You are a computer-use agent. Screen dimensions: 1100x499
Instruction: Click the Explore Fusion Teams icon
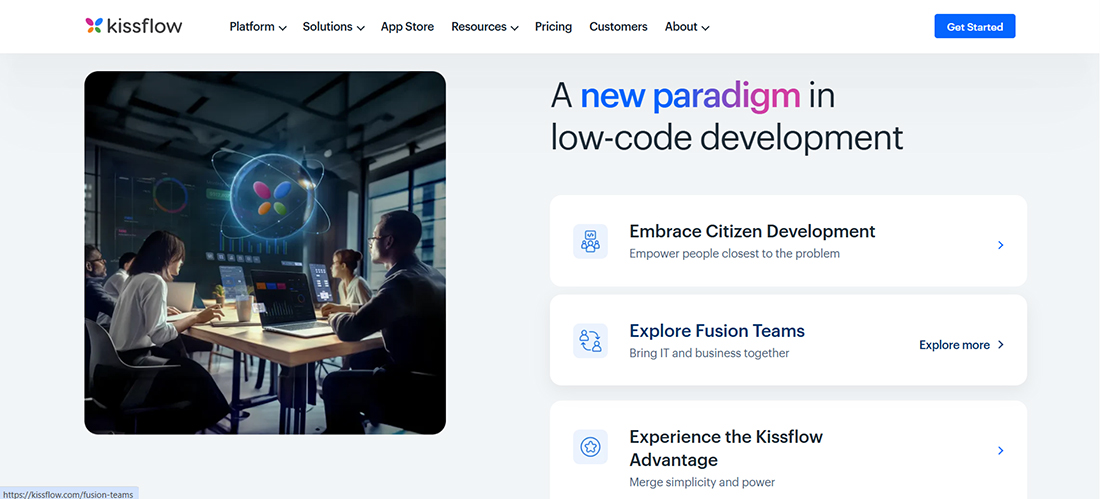coord(590,340)
